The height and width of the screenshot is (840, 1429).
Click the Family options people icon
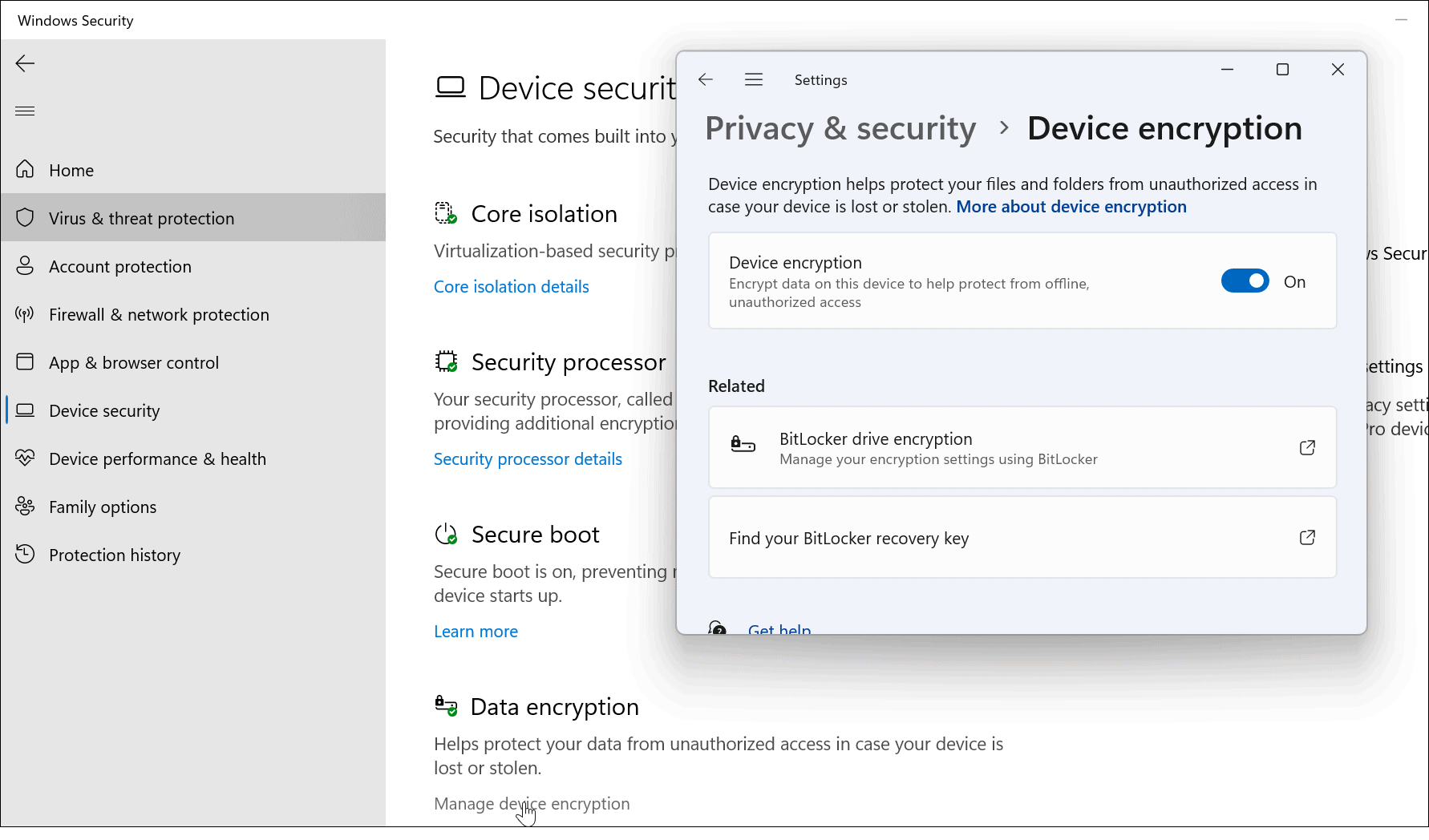point(25,506)
